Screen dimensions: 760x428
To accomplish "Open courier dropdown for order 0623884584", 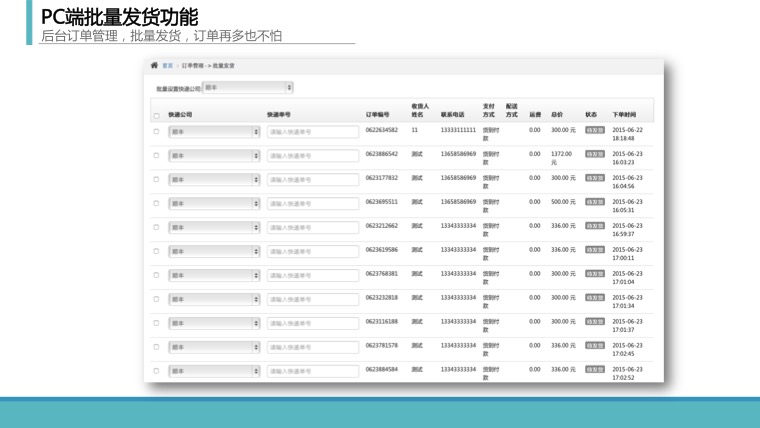I will [x=214, y=371].
